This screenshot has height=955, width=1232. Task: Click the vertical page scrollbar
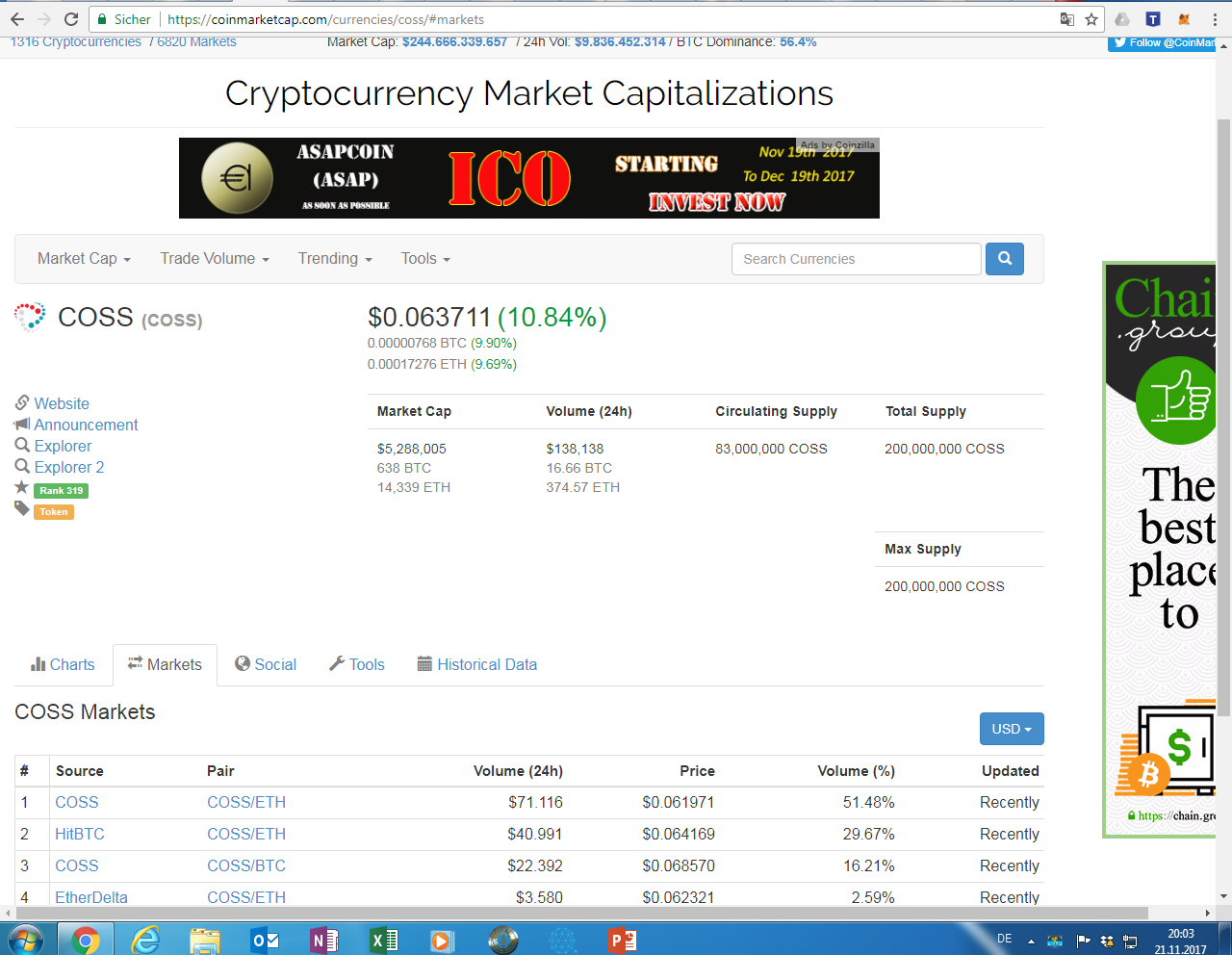pos(1224,419)
